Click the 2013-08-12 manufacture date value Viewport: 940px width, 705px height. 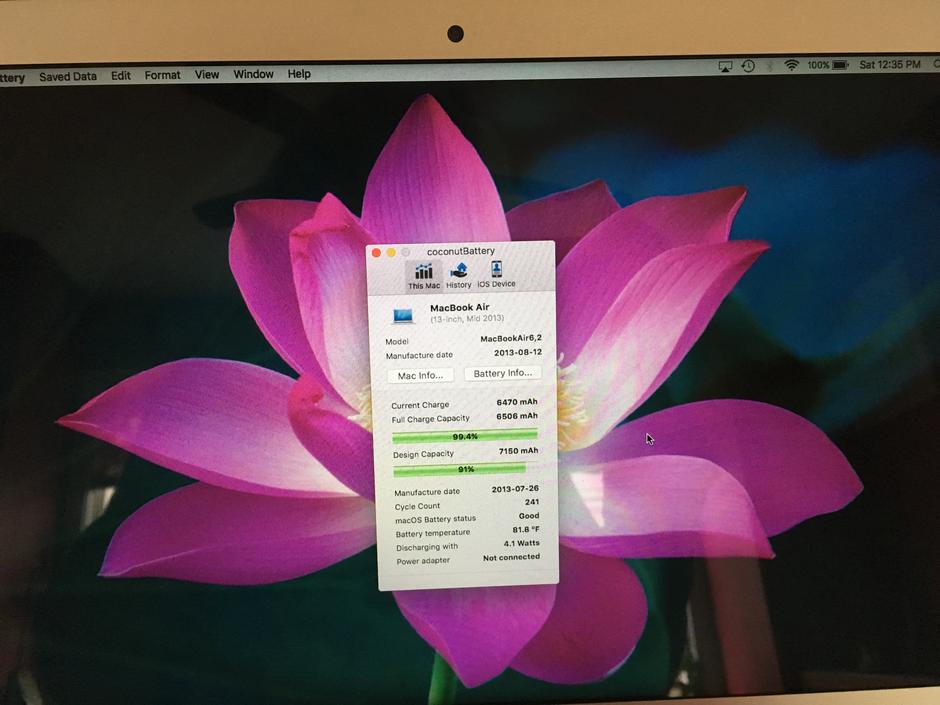[x=518, y=352]
